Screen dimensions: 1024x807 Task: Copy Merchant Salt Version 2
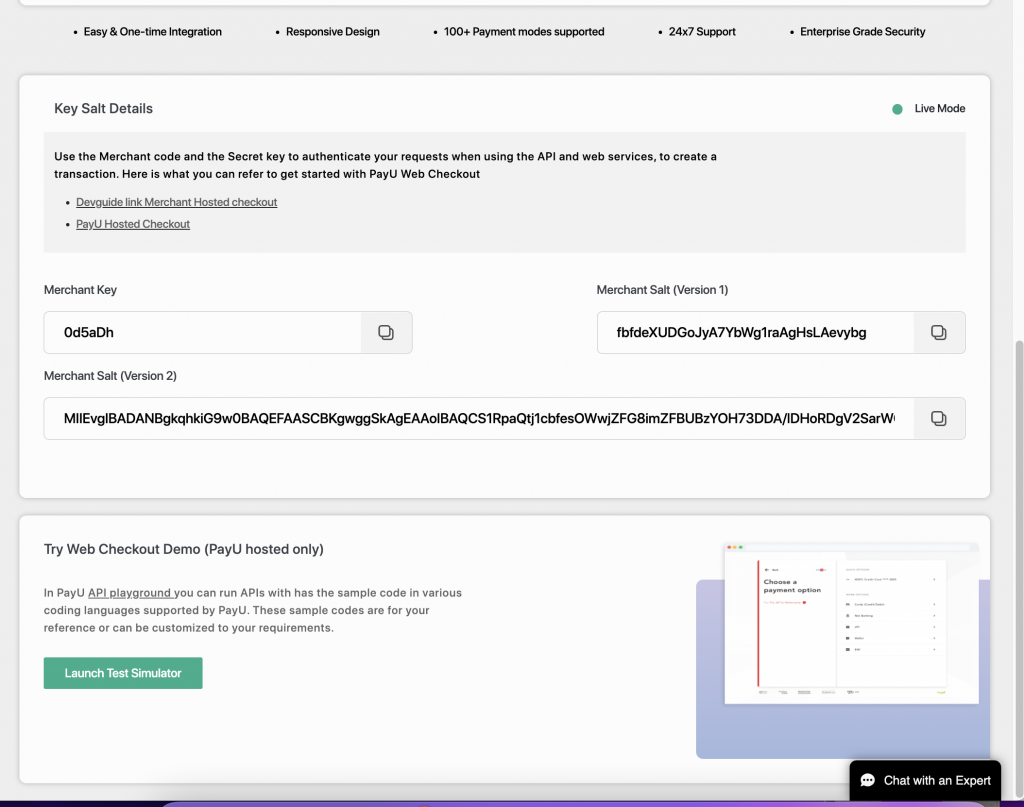coord(938,419)
